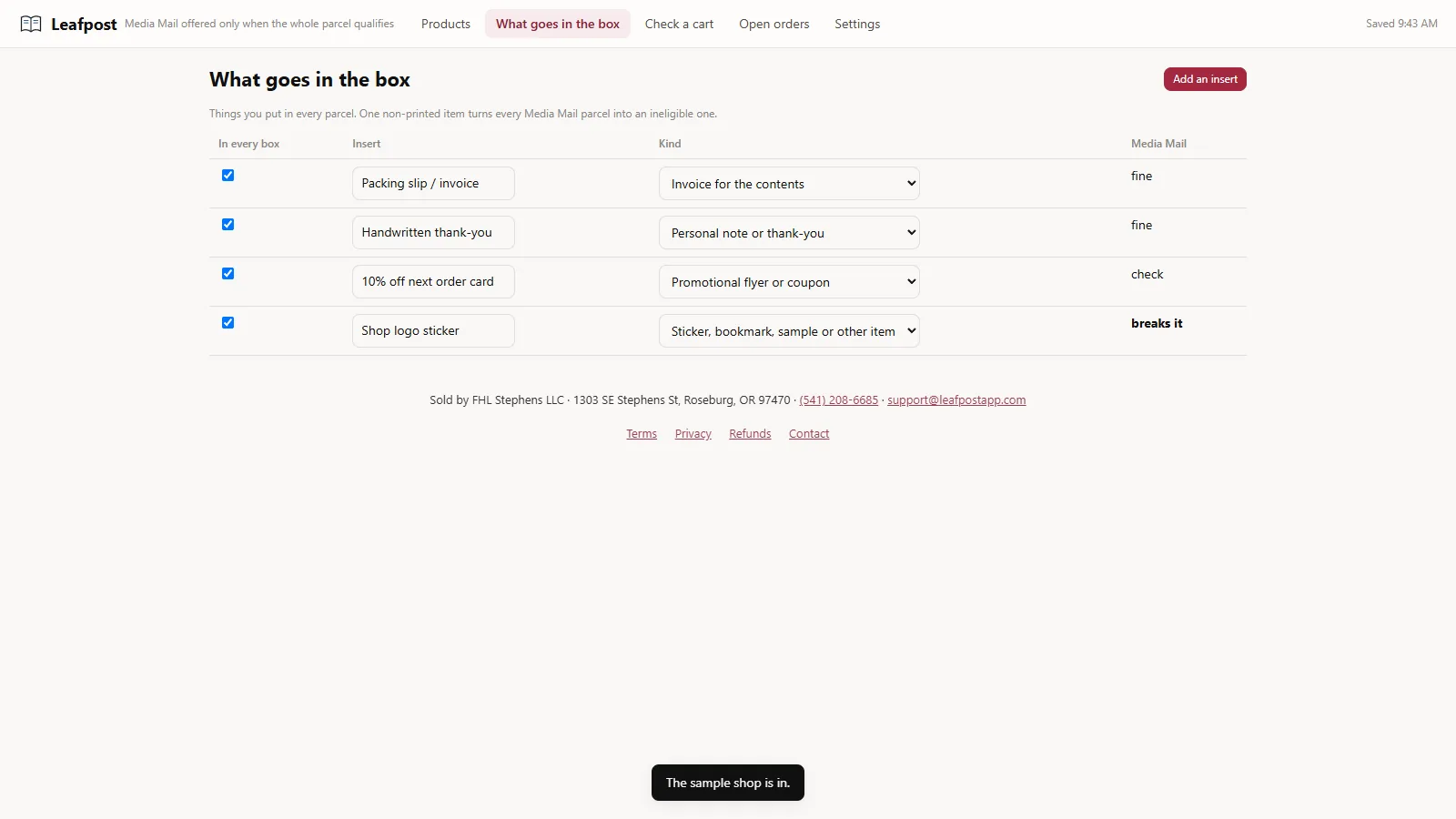
Task: Uncheck the Packing slip / invoice checkbox
Action: click(x=227, y=176)
